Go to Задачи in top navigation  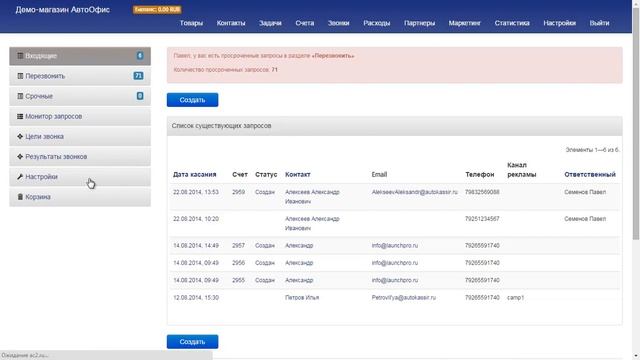point(270,23)
